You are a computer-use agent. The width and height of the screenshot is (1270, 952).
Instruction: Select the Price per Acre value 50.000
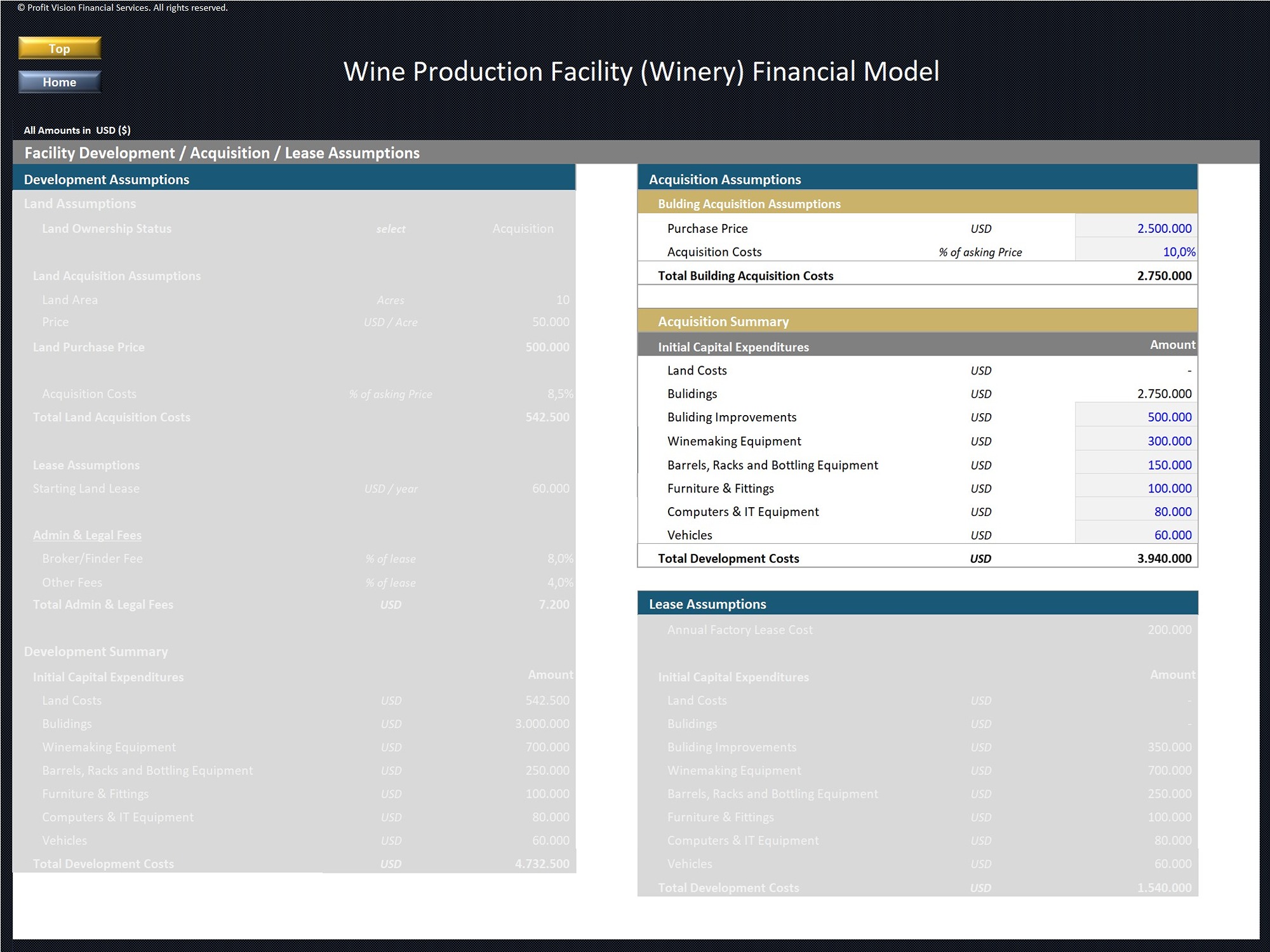(551, 322)
